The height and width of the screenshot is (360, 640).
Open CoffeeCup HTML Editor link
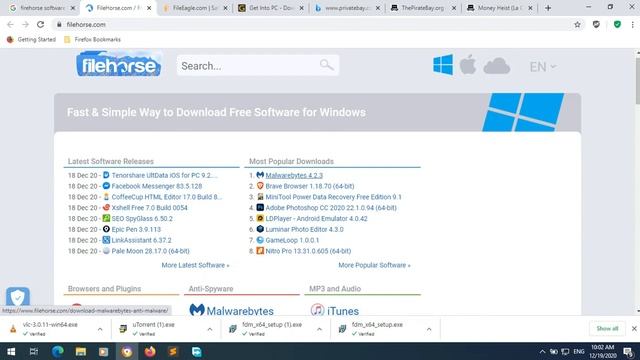point(167,197)
